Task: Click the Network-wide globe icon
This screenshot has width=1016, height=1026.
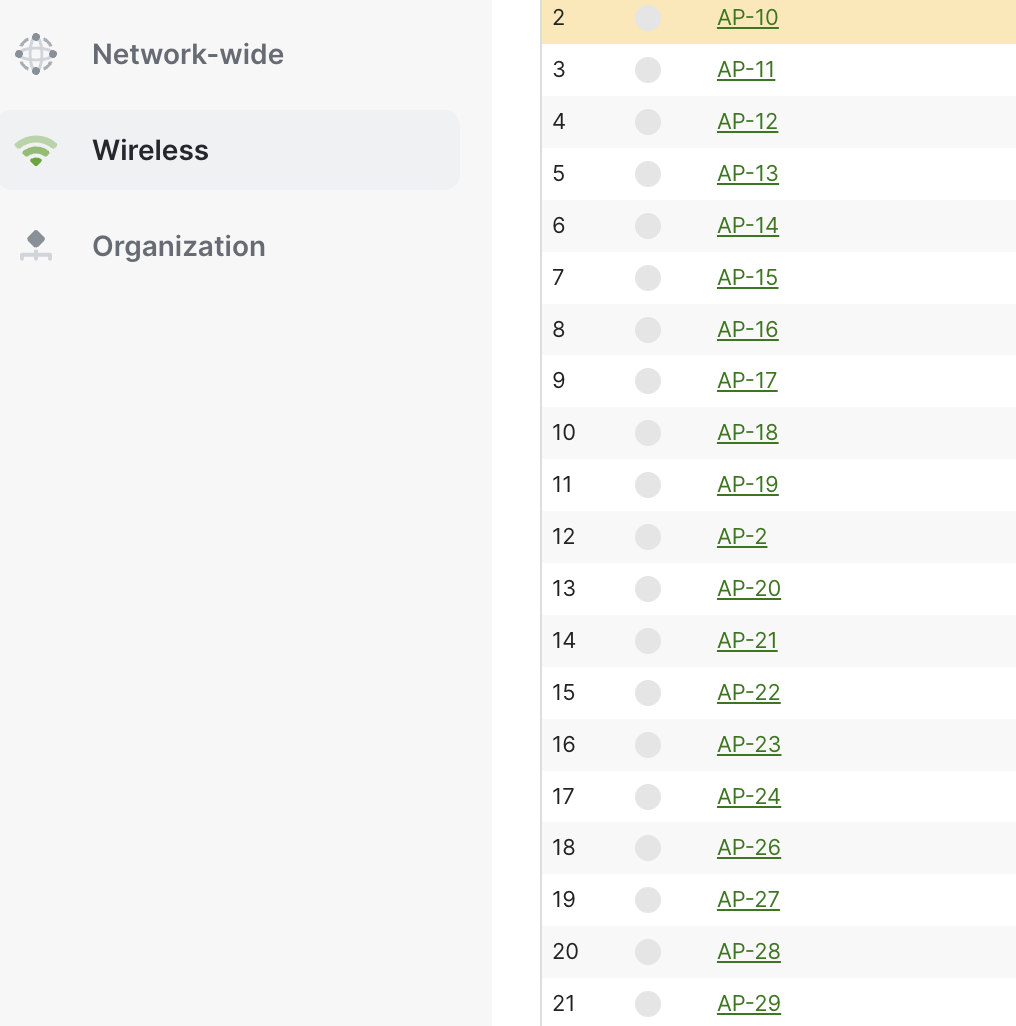Action: click(36, 54)
